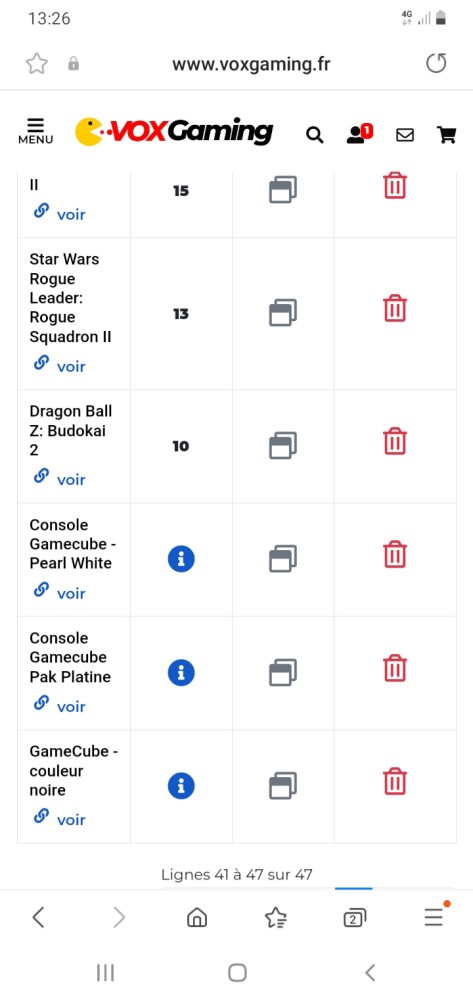Screen dimensions: 473x1000
Task: Tap the www.voxgaming.fr address field
Action: click(251, 64)
